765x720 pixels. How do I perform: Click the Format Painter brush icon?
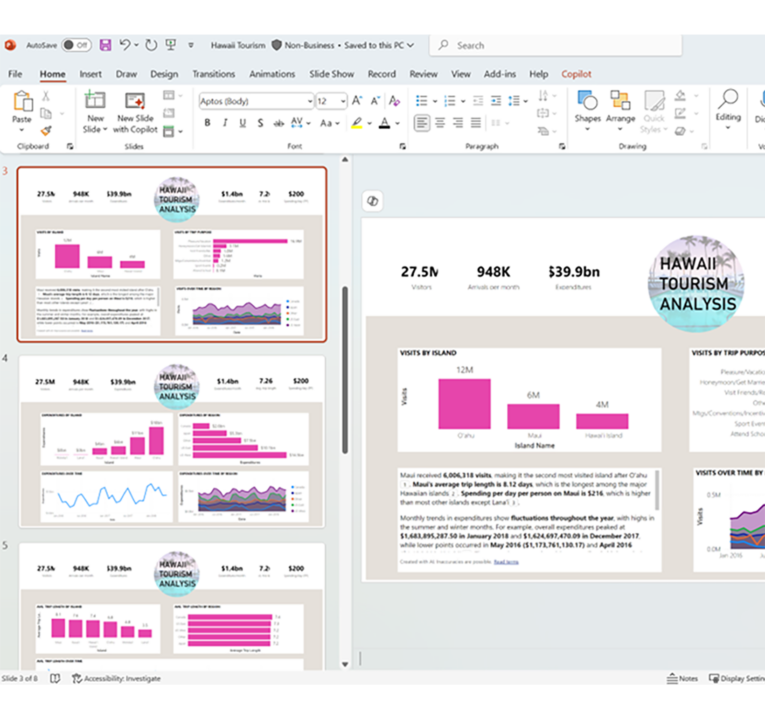(x=46, y=131)
